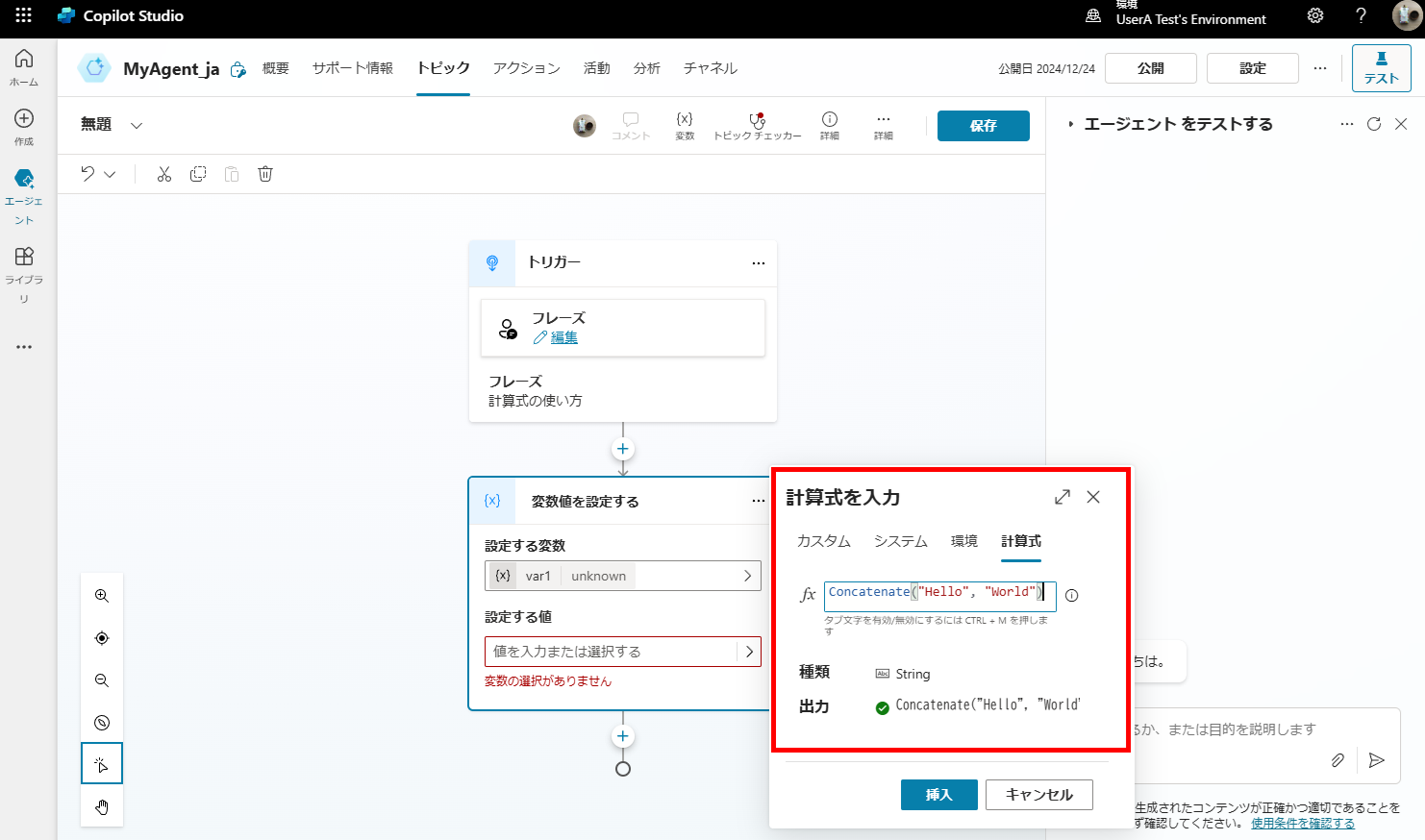Click the zoom in canvas icon
The height and width of the screenshot is (840, 1425).
point(102,596)
